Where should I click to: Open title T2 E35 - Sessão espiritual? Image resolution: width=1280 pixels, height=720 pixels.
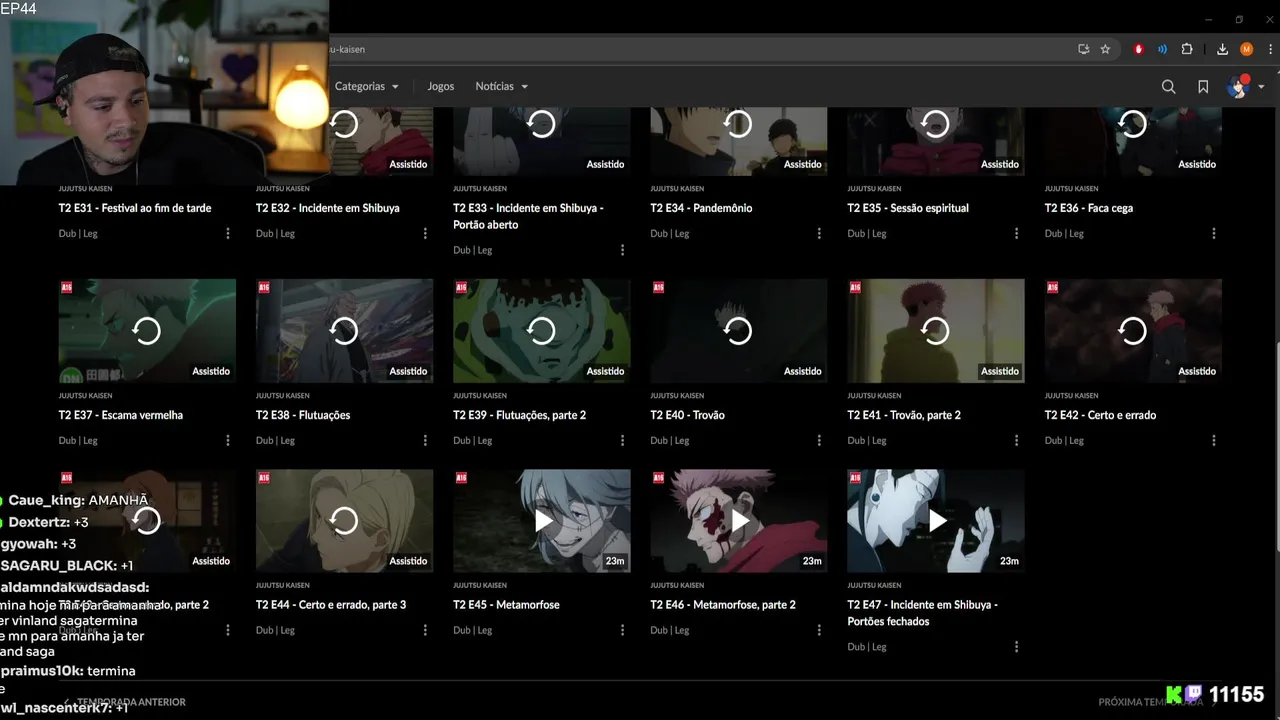908,208
